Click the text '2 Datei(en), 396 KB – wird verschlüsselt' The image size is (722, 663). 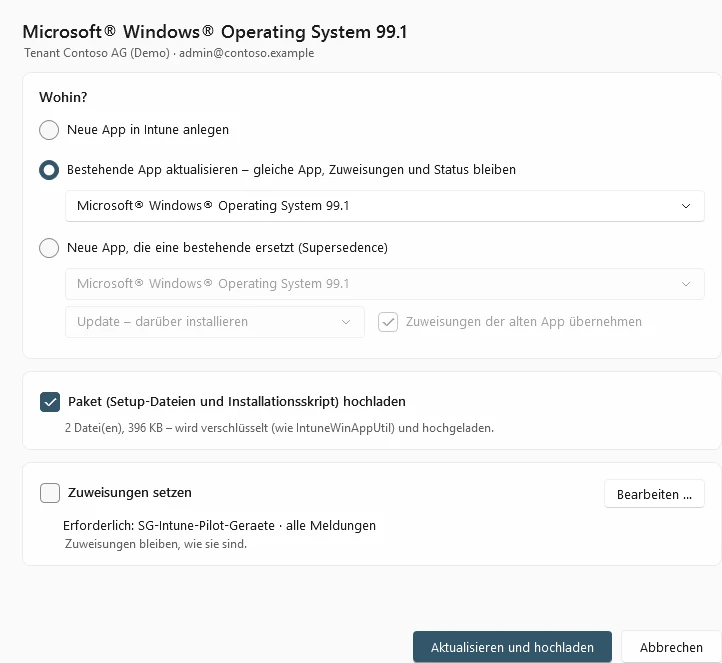(166, 428)
